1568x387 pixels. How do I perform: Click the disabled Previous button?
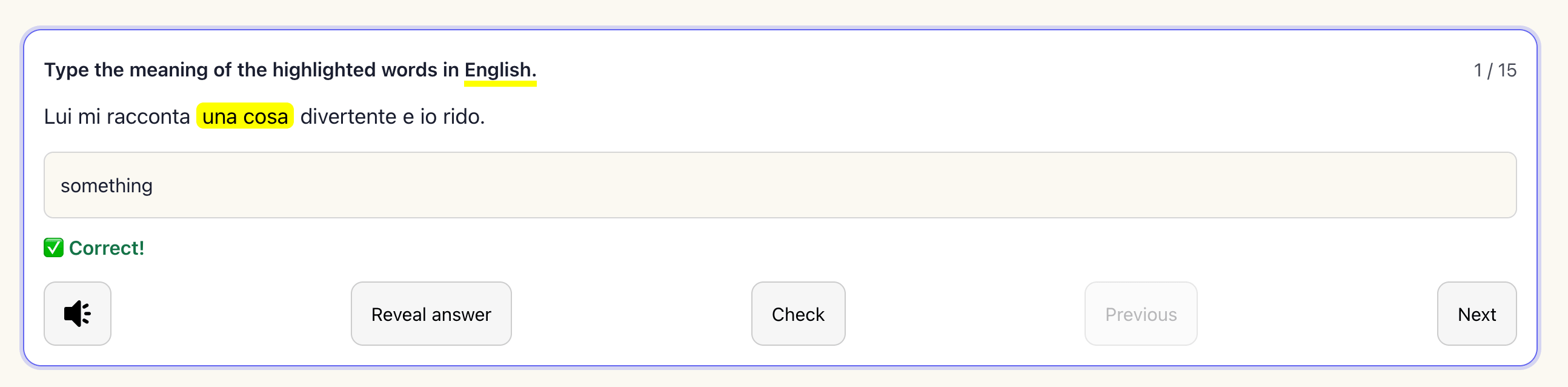click(x=1140, y=314)
